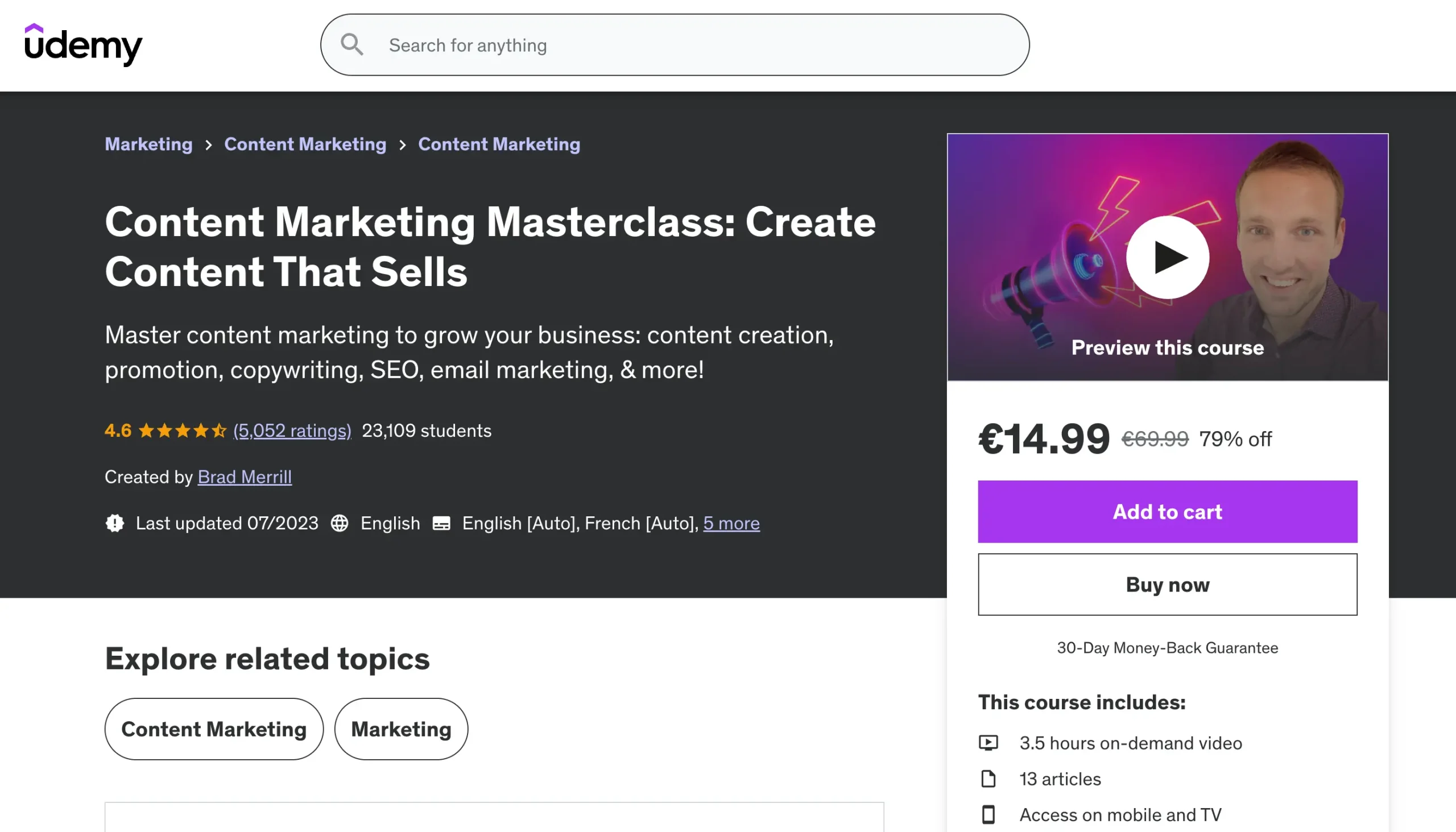This screenshot has width=1456, height=832.
Task: Play the course preview video
Action: pyautogui.click(x=1167, y=257)
